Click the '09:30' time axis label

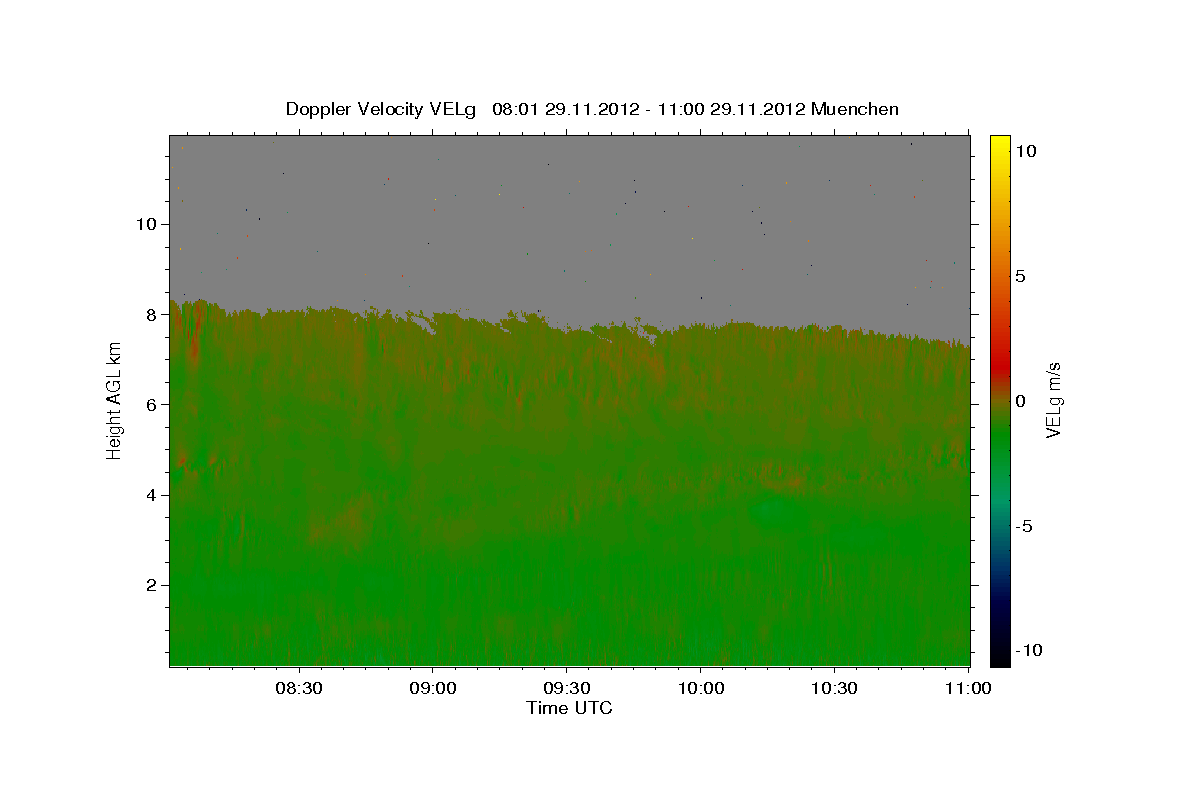pyautogui.click(x=566, y=688)
